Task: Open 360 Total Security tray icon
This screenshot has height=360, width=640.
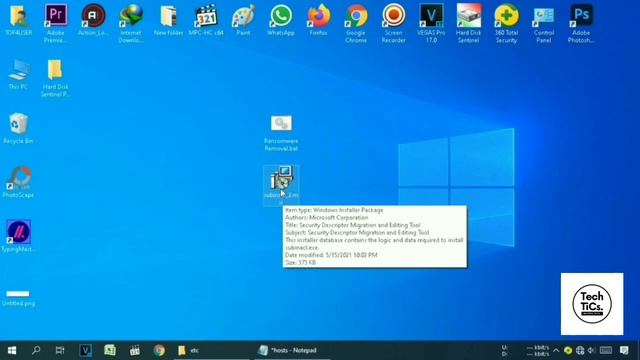Action: click(x=568, y=350)
